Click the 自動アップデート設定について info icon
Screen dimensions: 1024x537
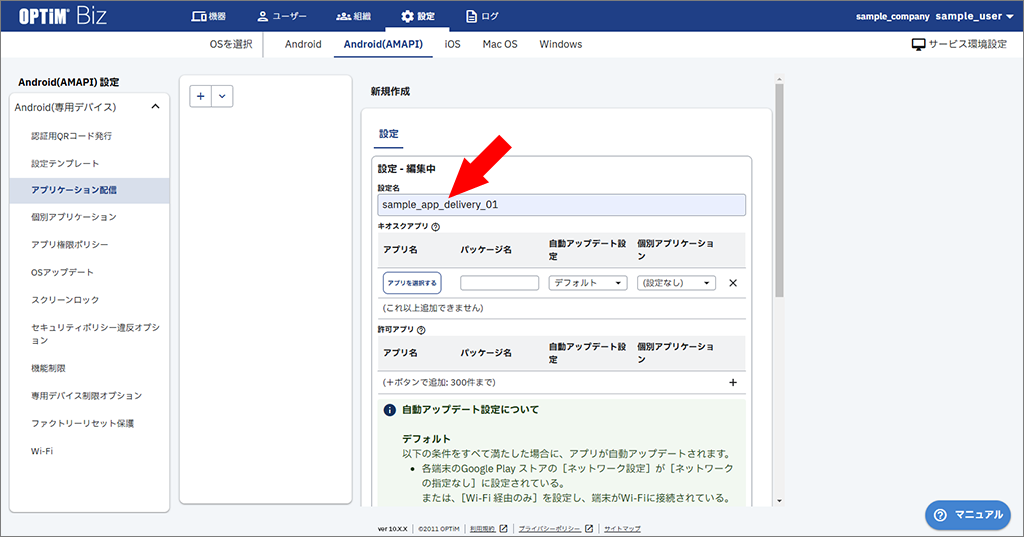pyautogui.click(x=390, y=410)
